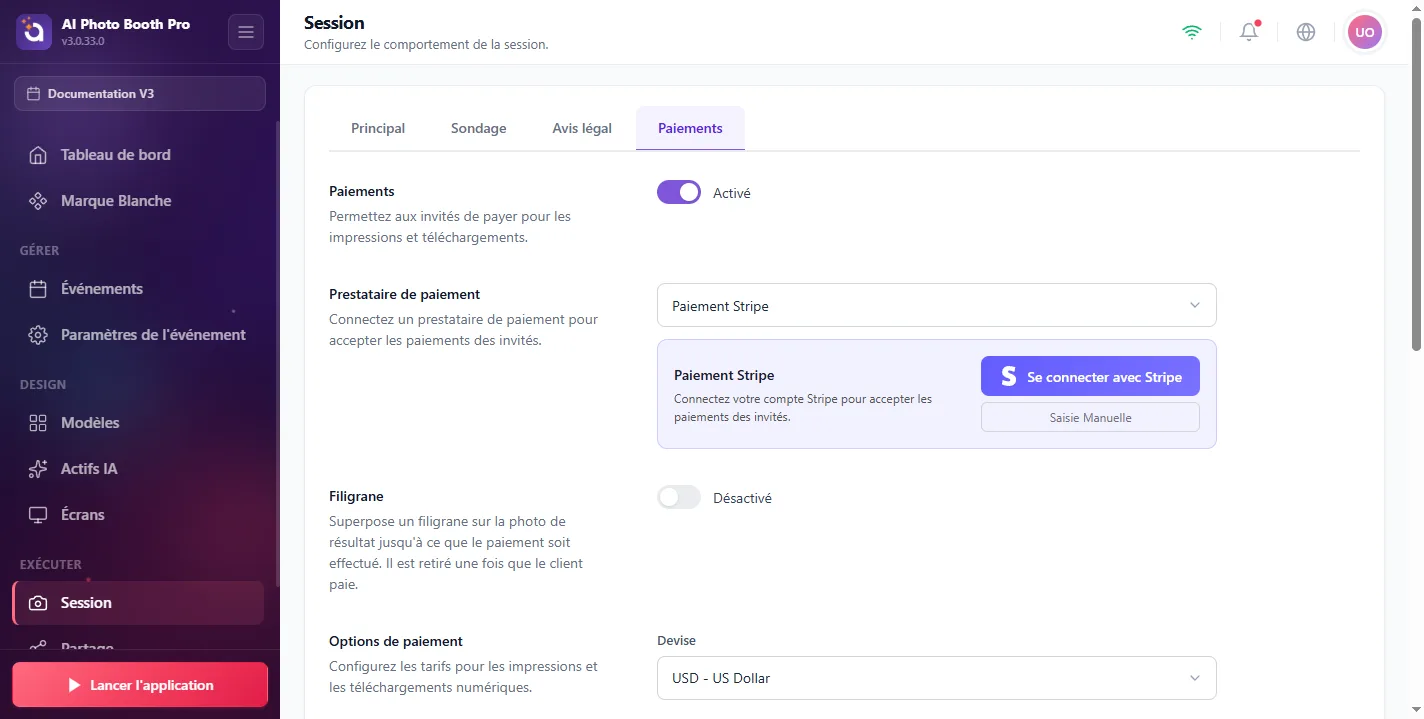Click the Activé label

coord(731,193)
